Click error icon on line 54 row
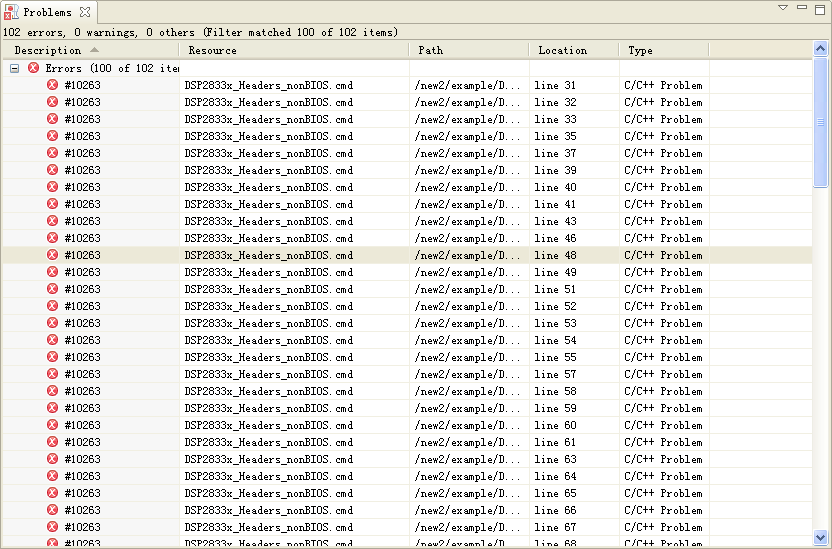 53,340
